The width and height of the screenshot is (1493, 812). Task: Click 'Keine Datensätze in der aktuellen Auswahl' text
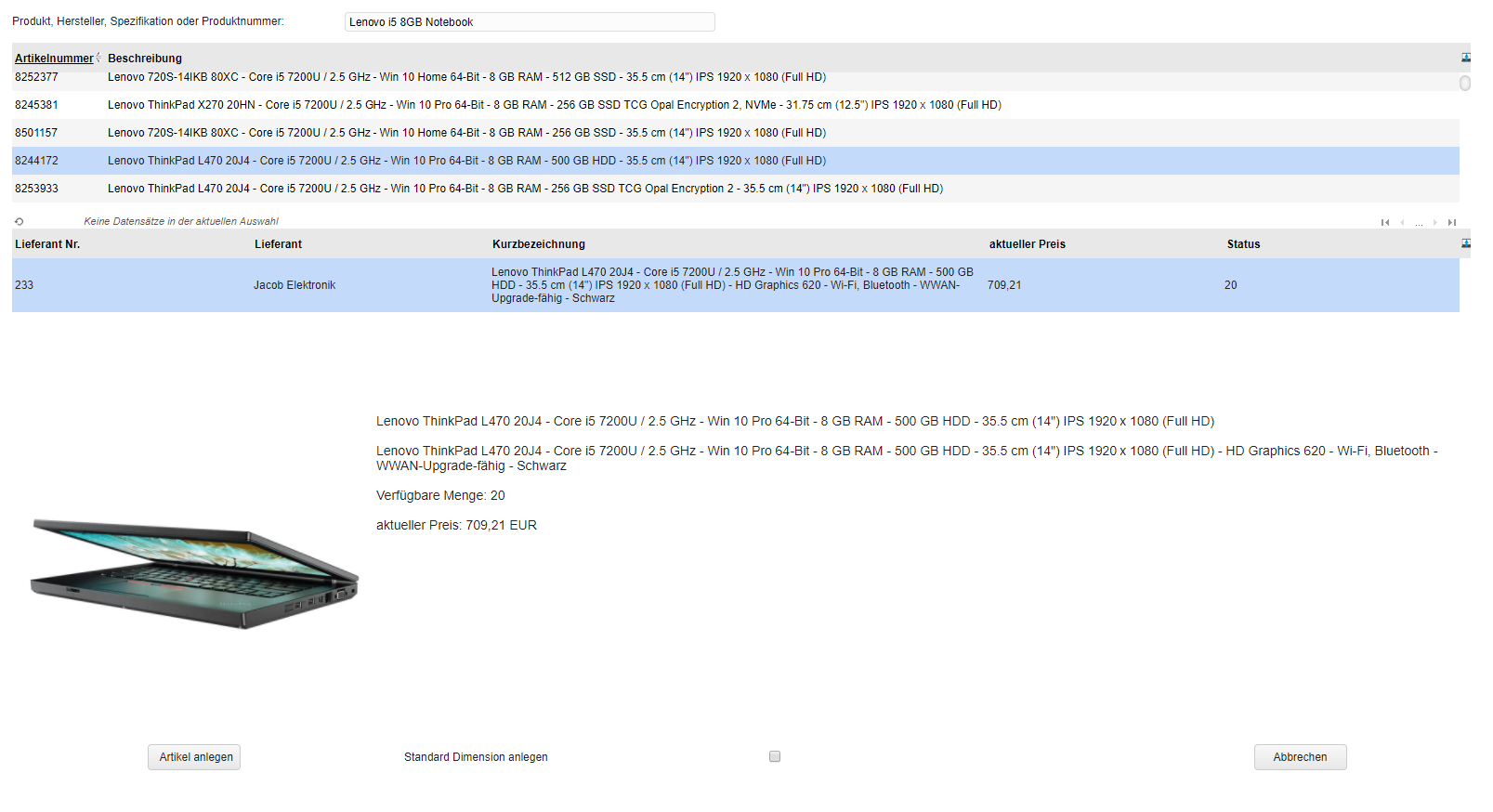coord(181,222)
